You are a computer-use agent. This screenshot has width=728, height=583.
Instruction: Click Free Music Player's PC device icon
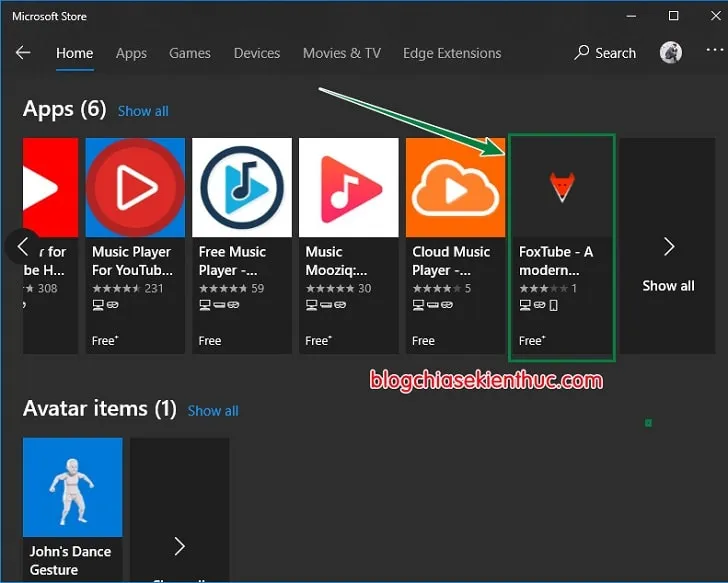205,305
